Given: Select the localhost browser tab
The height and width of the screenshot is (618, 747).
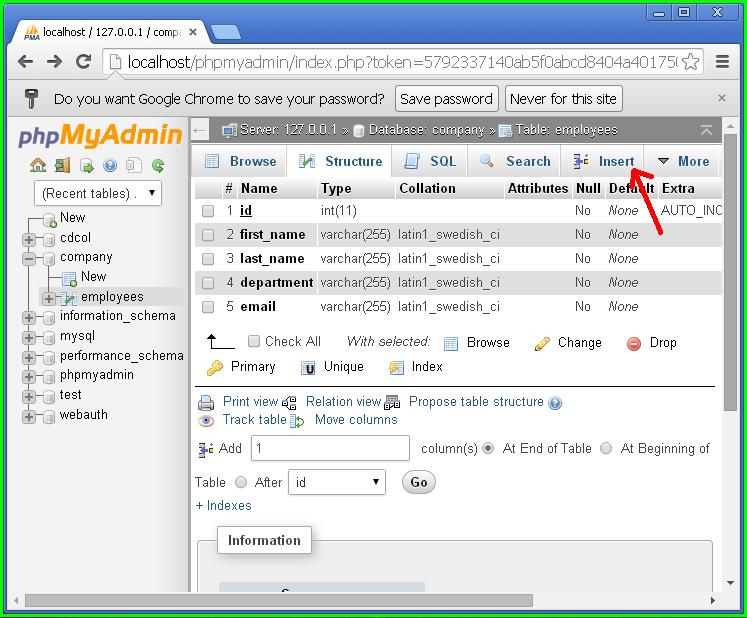Looking at the screenshot, I should pos(112,32).
